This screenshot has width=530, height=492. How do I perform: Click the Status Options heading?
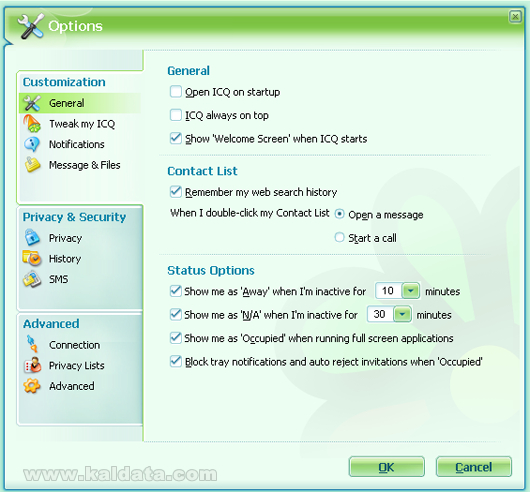click(x=211, y=270)
